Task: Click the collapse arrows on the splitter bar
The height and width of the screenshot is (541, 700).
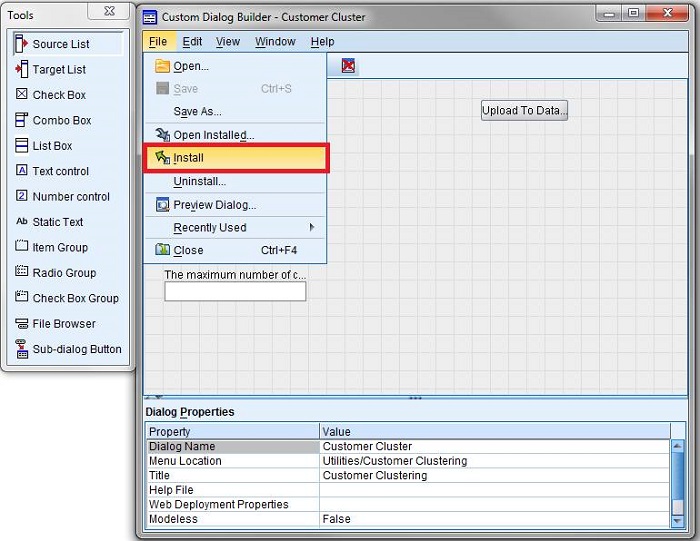Action: (154, 396)
